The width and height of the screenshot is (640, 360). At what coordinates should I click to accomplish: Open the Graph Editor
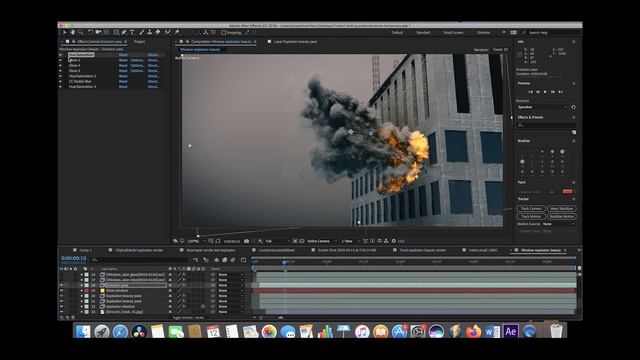coord(244,260)
